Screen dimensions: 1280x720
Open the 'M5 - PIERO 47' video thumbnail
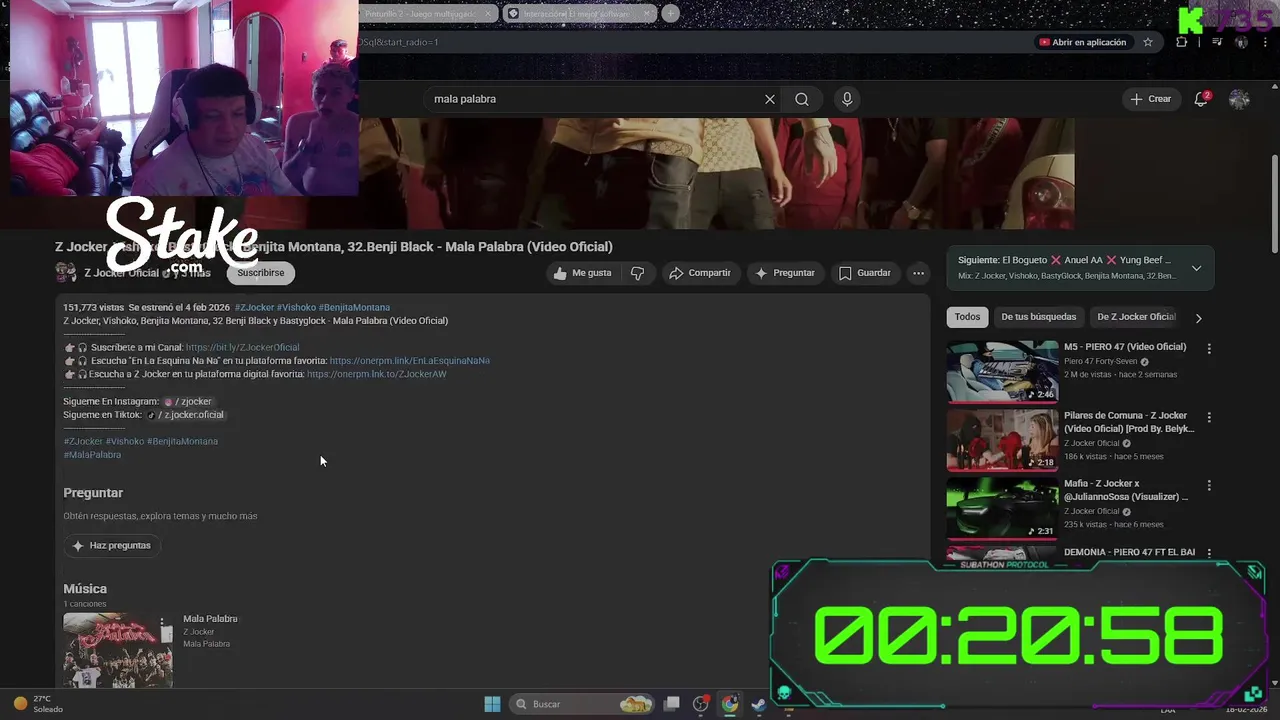click(x=1002, y=371)
